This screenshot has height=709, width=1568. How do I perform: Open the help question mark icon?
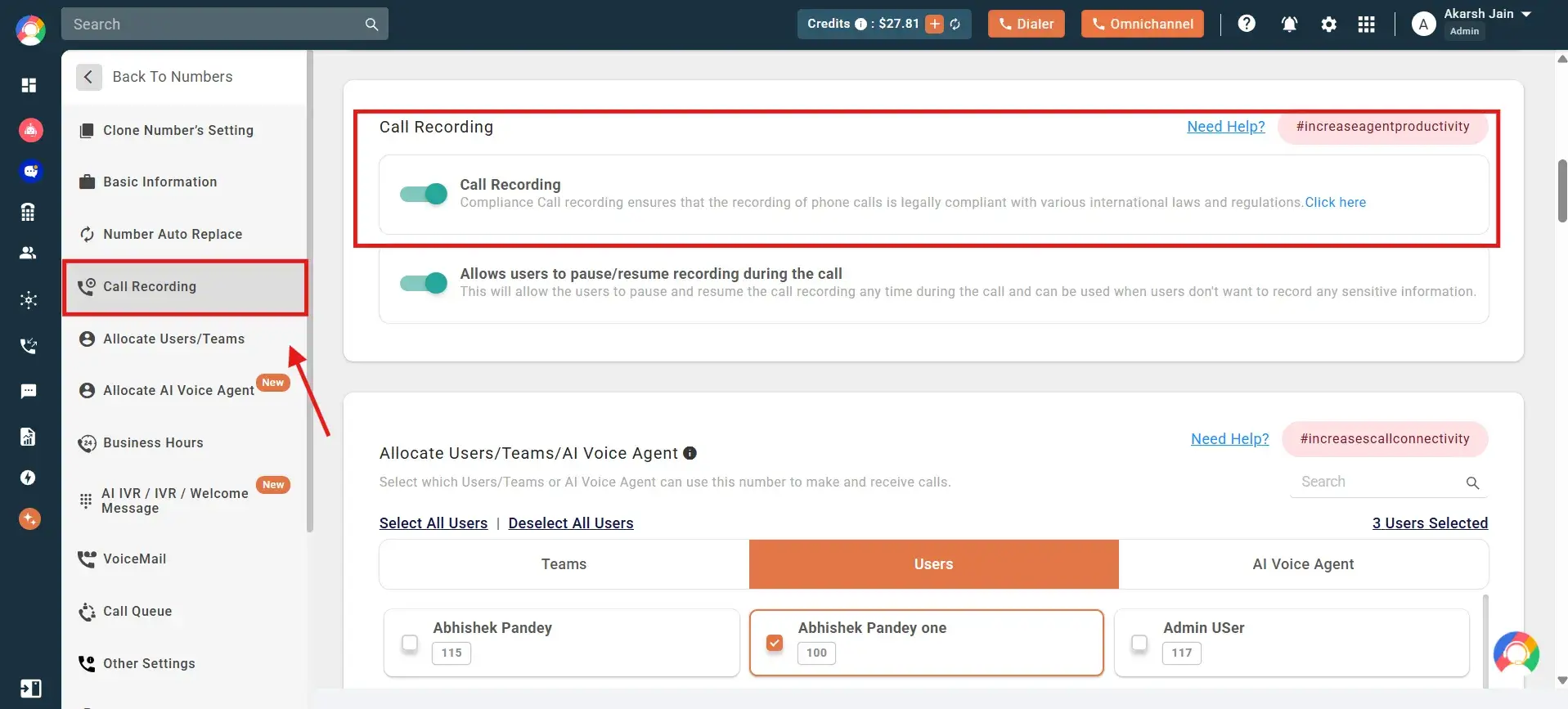(x=1247, y=24)
